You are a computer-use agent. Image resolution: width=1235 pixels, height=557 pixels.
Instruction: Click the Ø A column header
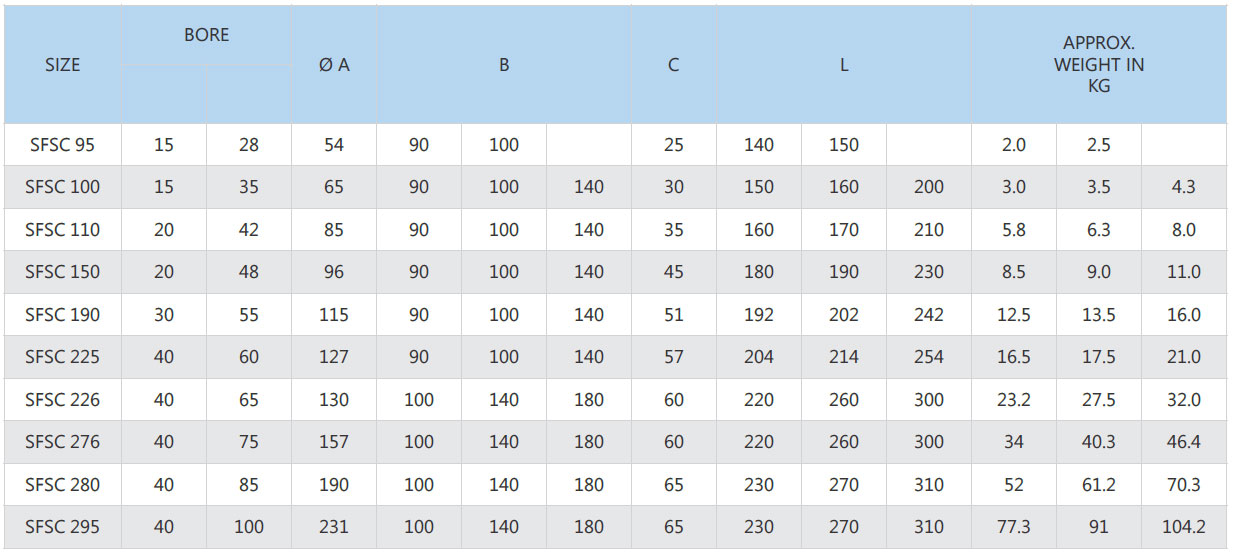(x=334, y=65)
